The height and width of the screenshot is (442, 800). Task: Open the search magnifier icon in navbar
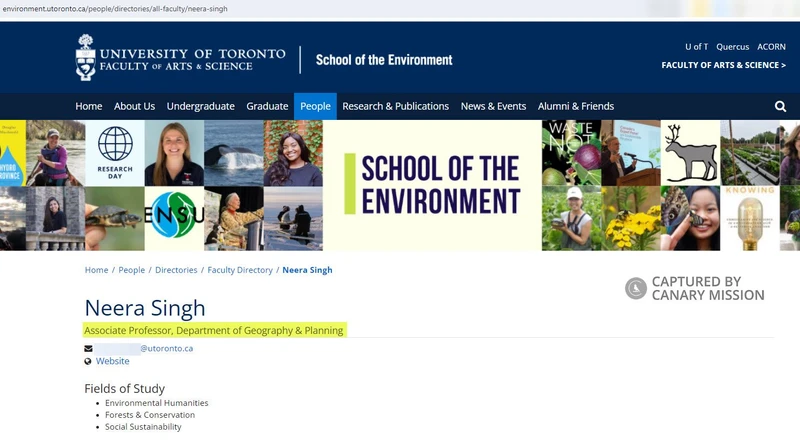click(780, 106)
